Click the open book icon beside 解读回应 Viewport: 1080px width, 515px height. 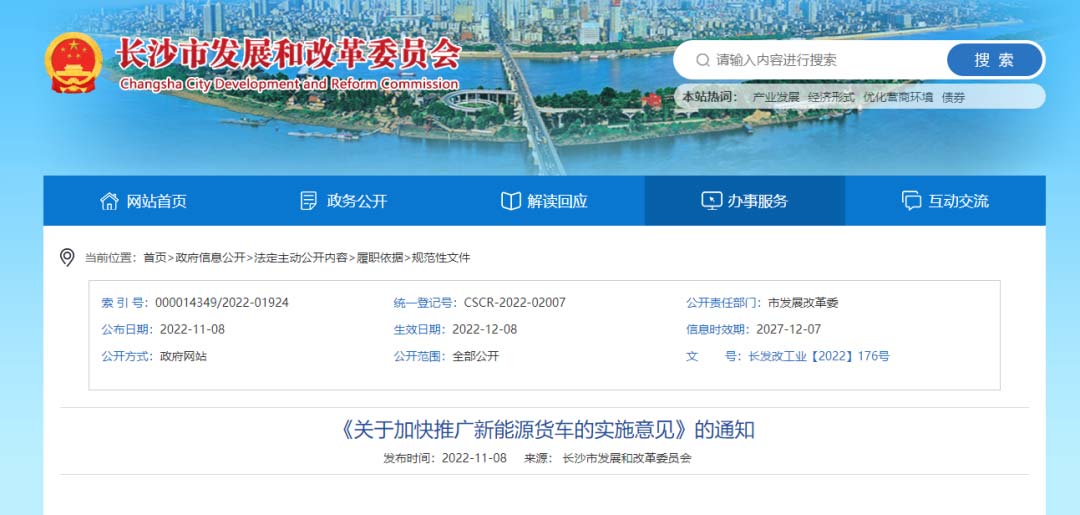coord(510,201)
